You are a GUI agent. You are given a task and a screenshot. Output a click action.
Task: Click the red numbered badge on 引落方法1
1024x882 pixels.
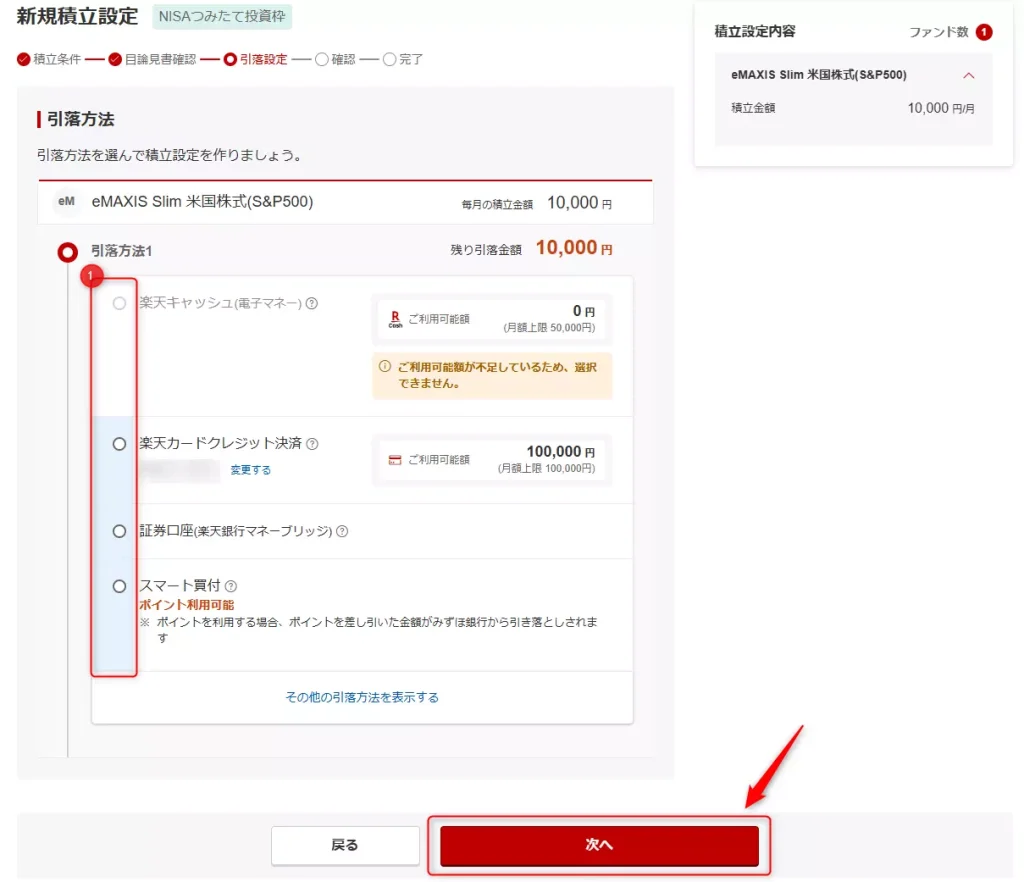(x=93, y=274)
